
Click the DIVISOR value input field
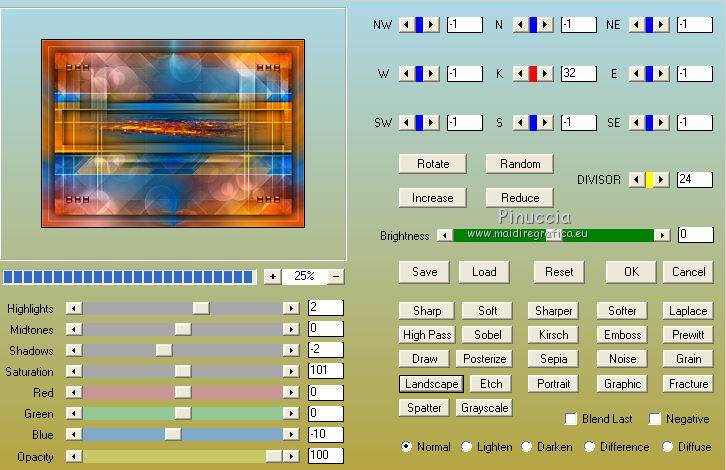click(695, 180)
